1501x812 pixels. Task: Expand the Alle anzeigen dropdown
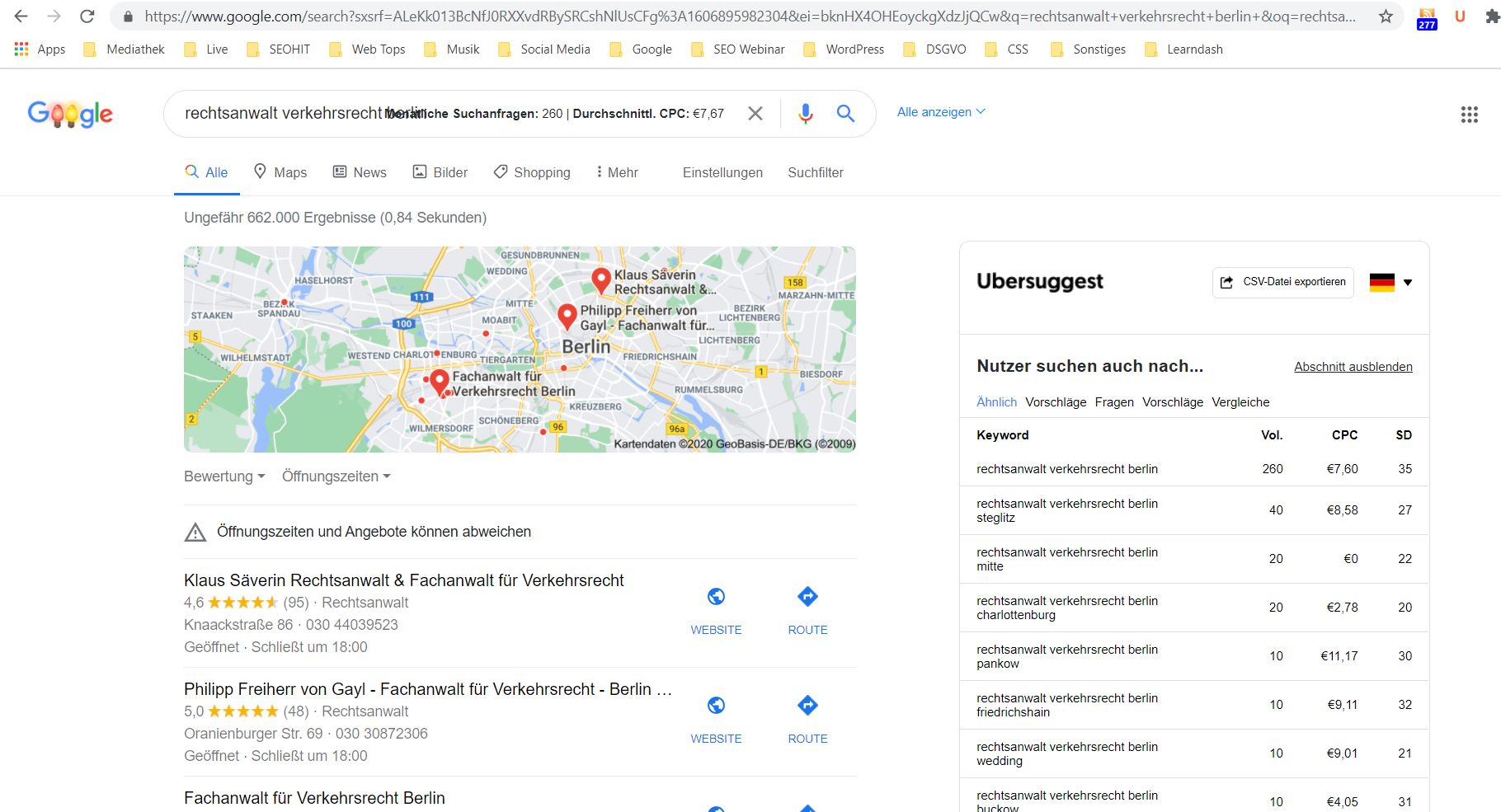941,112
